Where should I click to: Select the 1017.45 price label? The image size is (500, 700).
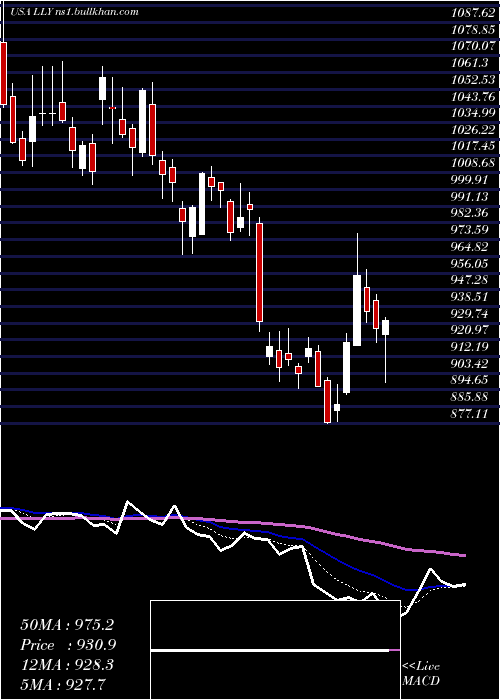[475, 146]
